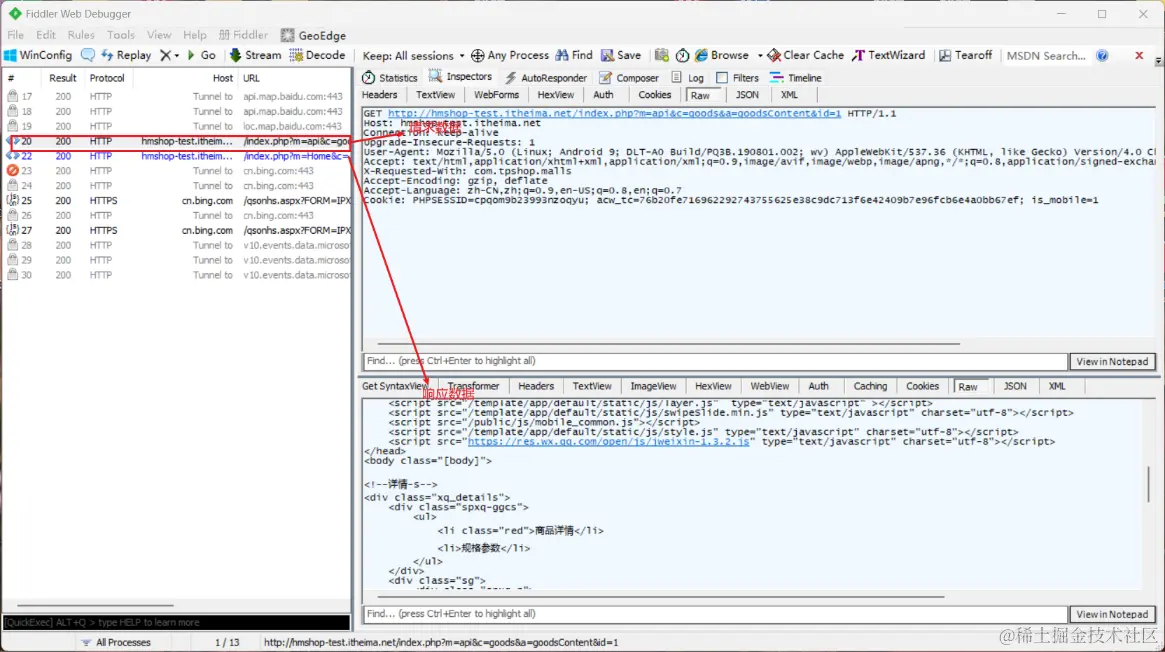Click the comment speech bubble icon
Screen dimensions: 1165x652
click(88, 55)
